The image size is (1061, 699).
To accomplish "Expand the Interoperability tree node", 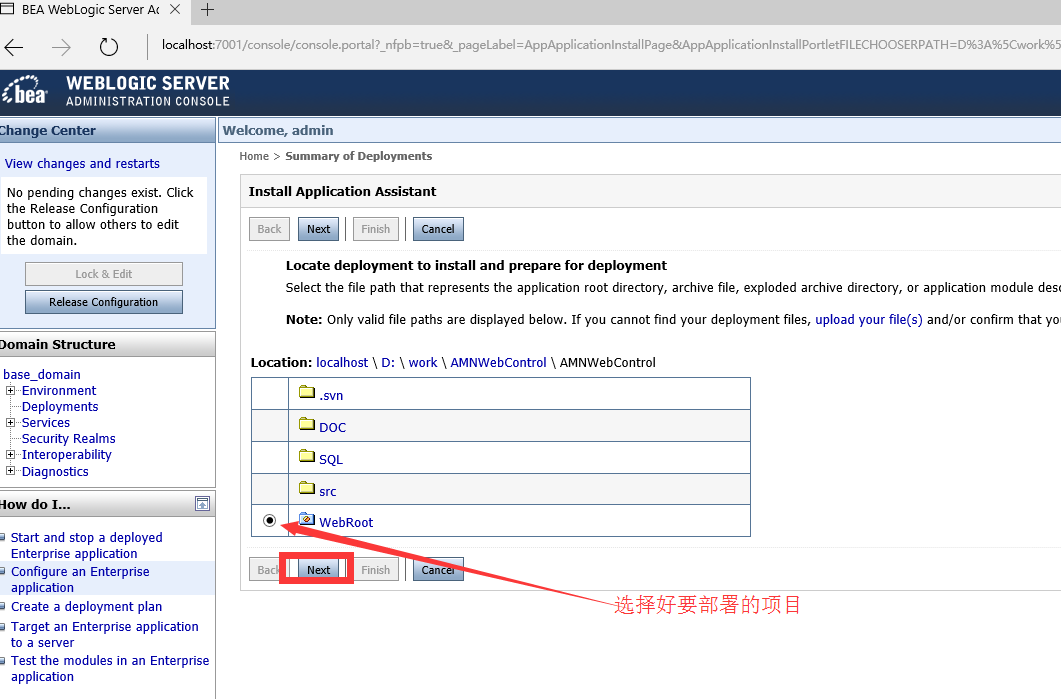I will [10, 455].
